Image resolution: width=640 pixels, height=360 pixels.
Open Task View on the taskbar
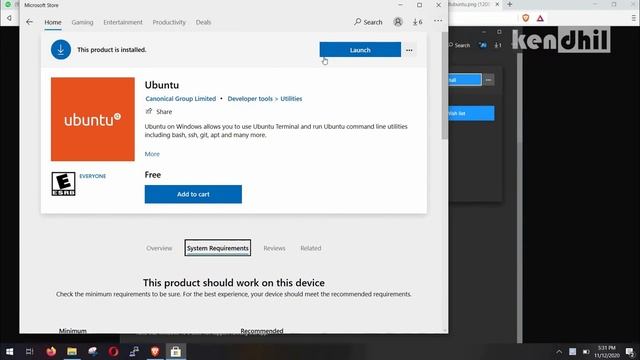pyautogui.click(x=29, y=351)
